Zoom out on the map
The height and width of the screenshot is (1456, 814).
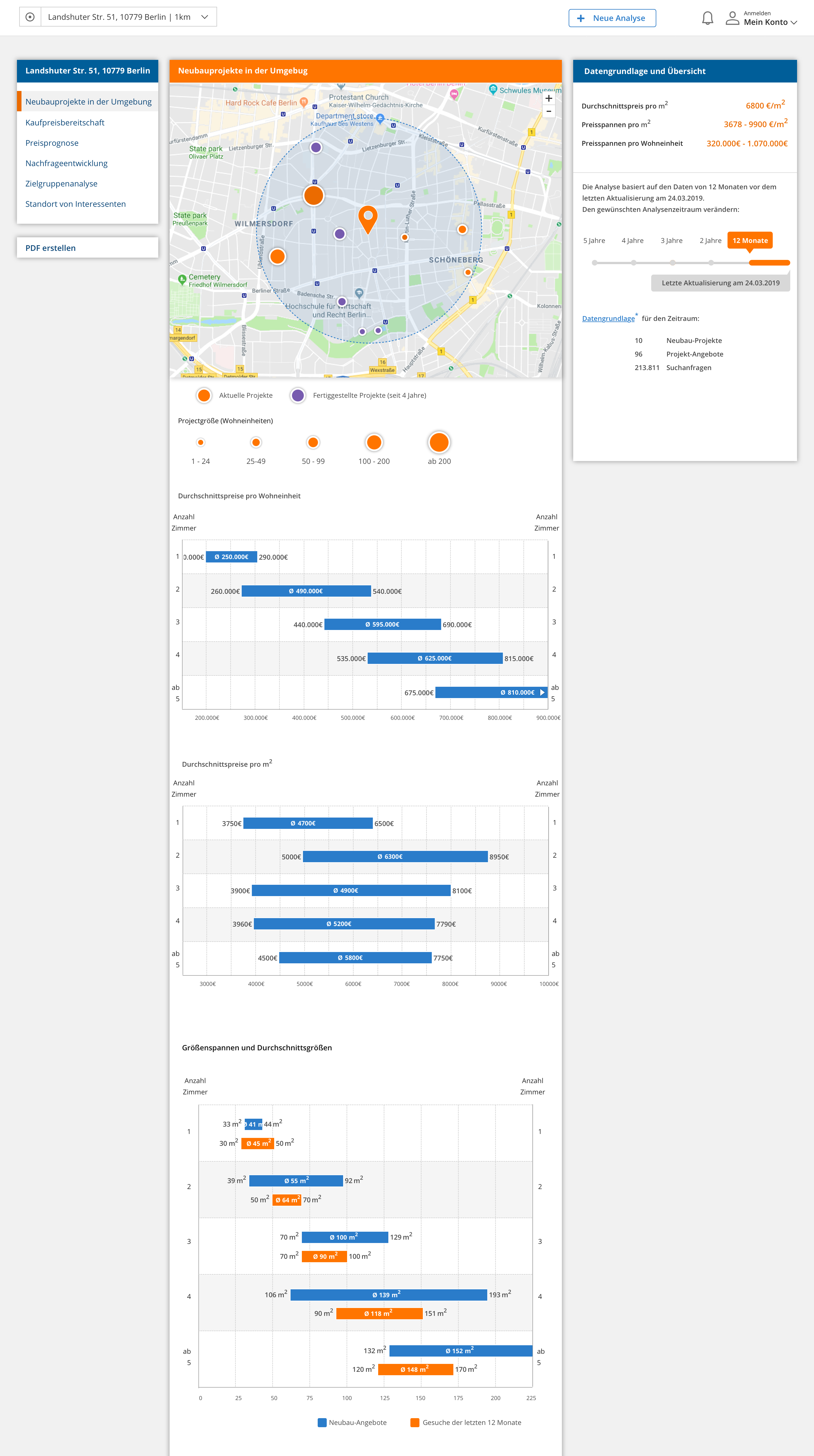548,111
